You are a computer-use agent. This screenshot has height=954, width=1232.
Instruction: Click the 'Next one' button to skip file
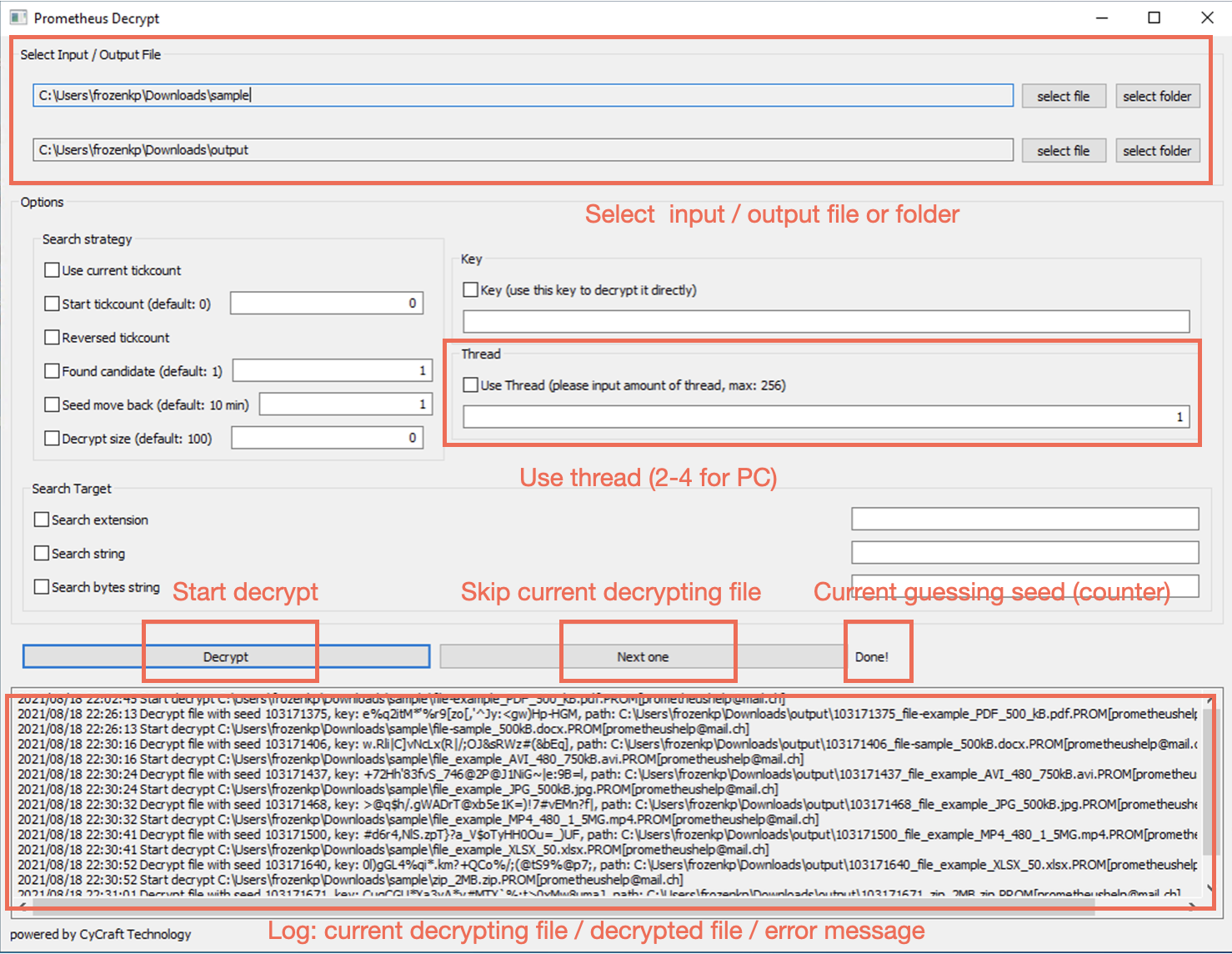(x=643, y=657)
